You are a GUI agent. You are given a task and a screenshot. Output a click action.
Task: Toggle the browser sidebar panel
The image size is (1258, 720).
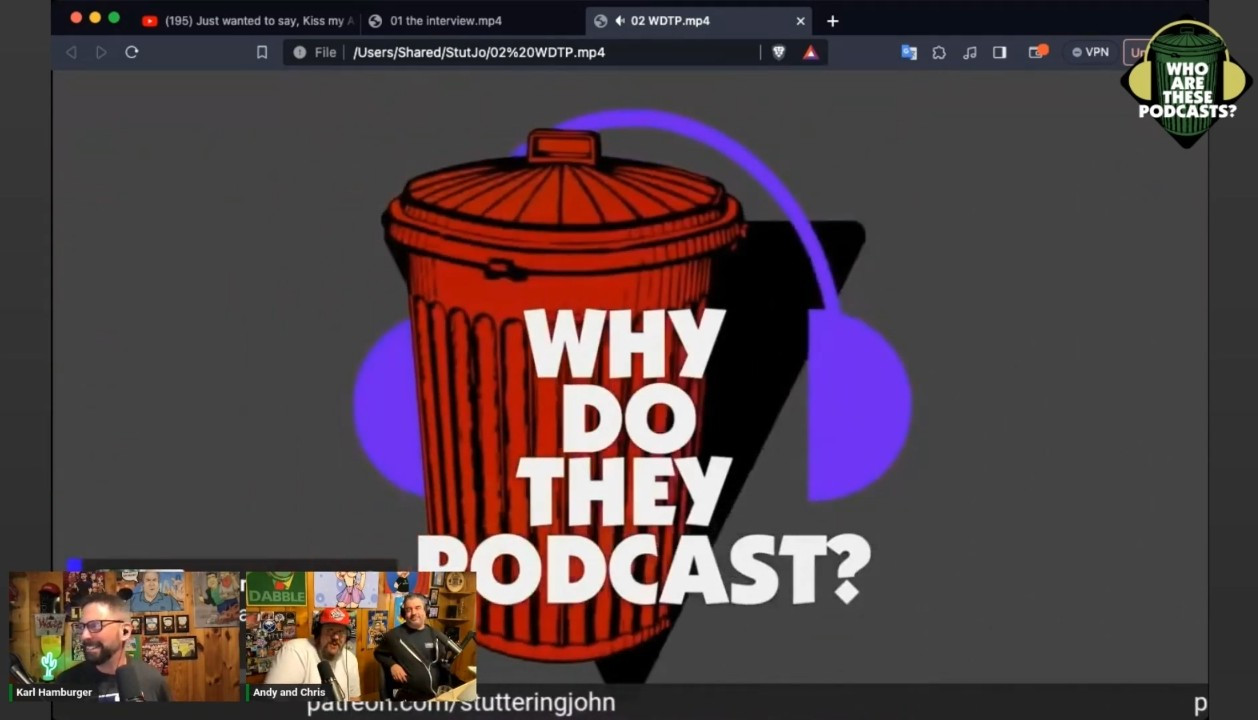(x=999, y=52)
